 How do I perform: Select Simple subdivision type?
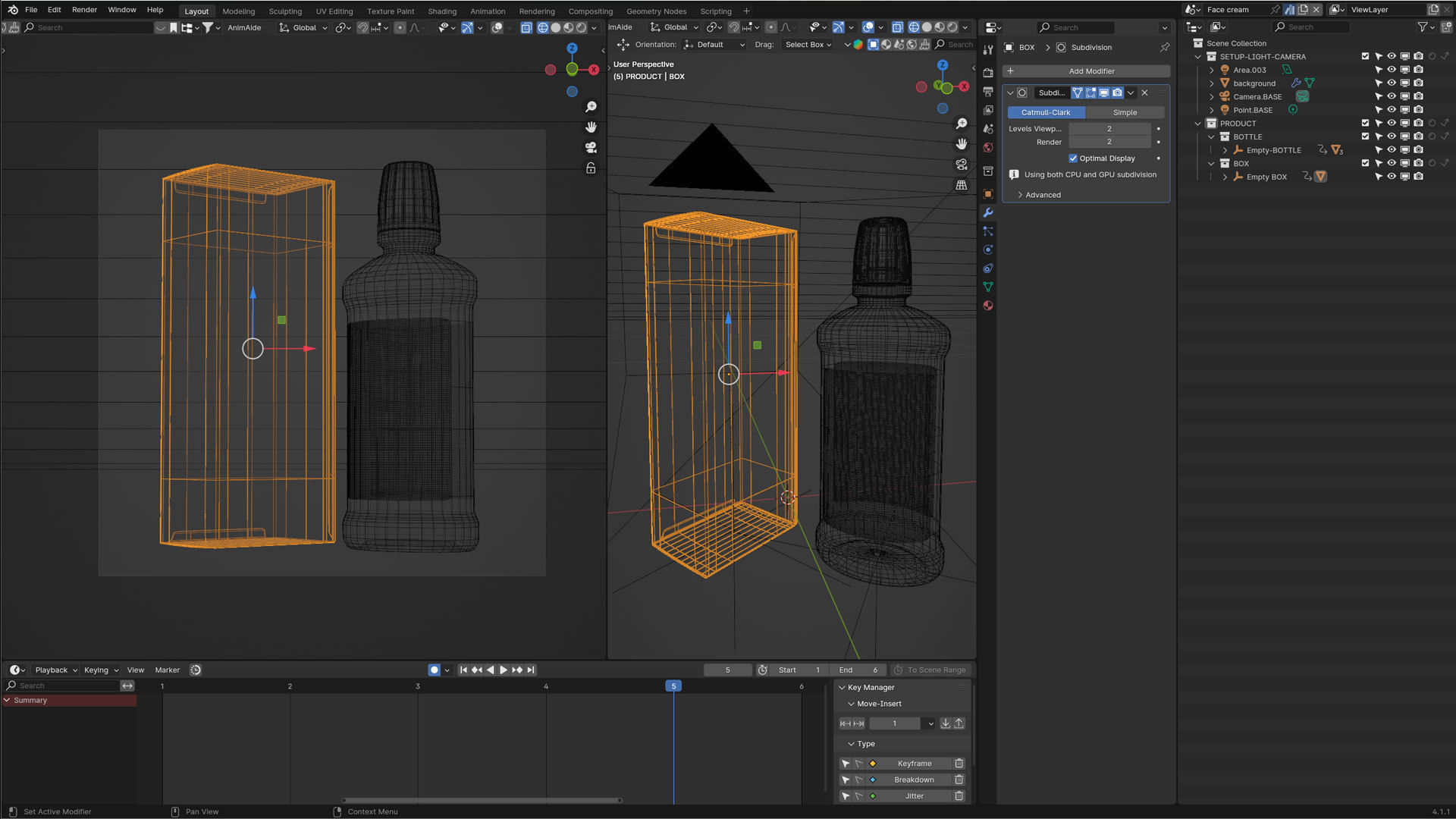tap(1125, 112)
